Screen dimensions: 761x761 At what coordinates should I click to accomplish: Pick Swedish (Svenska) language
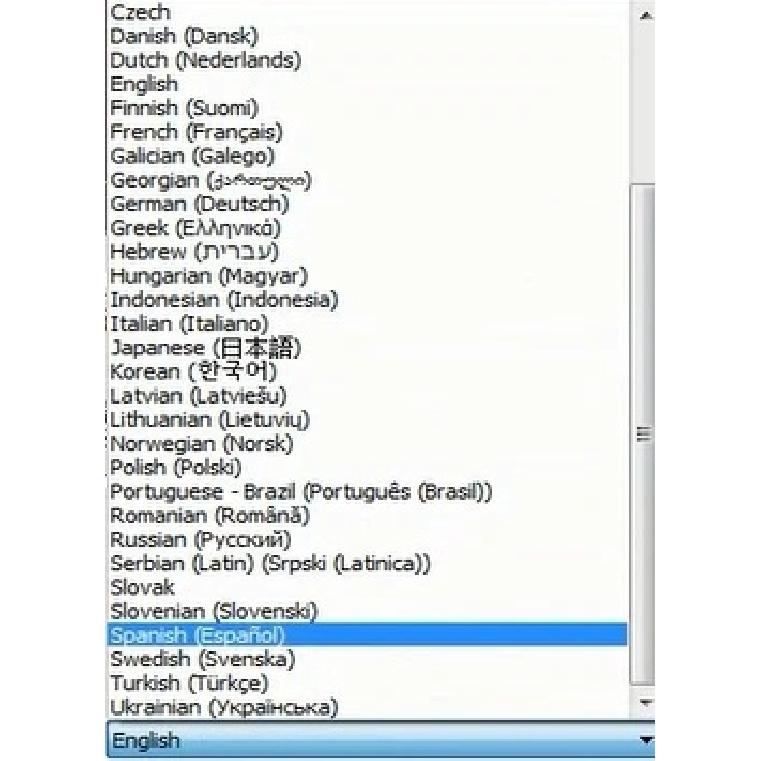point(367,659)
